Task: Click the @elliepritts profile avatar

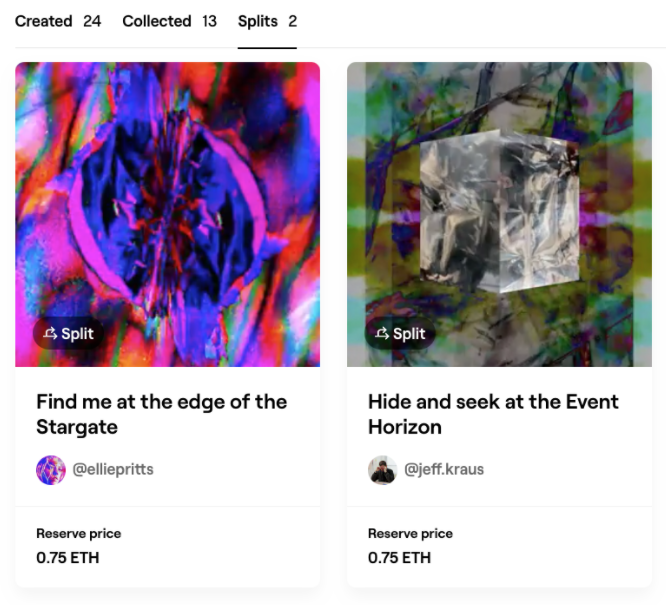Action: pyautogui.click(x=51, y=469)
